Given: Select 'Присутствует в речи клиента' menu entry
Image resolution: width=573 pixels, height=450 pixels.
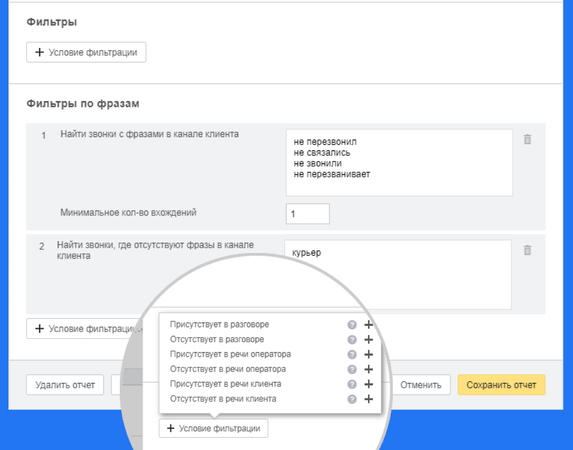Looking at the screenshot, I should click(225, 384).
